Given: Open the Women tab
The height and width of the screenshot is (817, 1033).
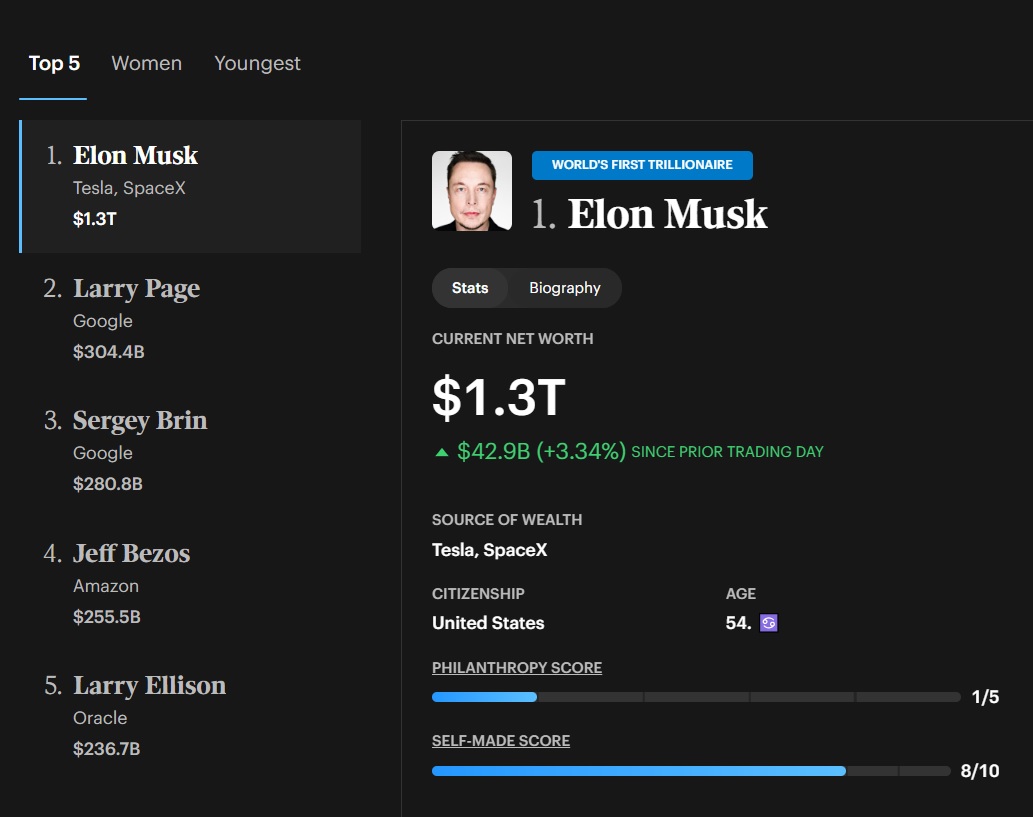Looking at the screenshot, I should (x=146, y=63).
